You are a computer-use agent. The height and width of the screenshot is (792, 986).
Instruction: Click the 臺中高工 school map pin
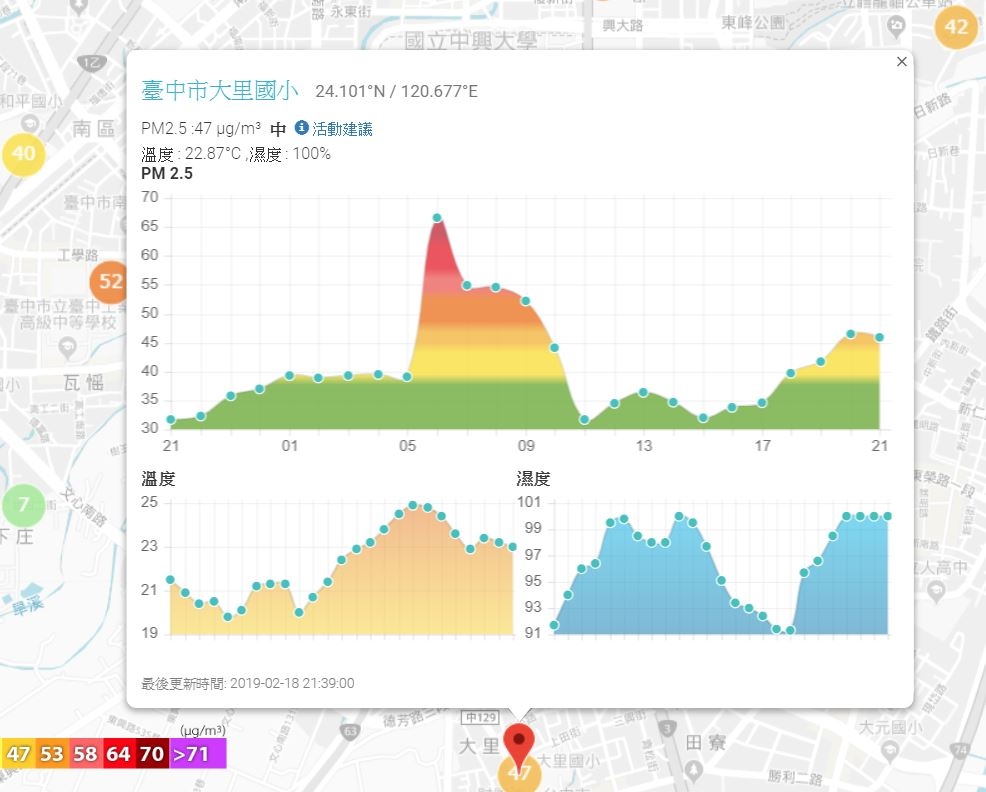(x=67, y=347)
